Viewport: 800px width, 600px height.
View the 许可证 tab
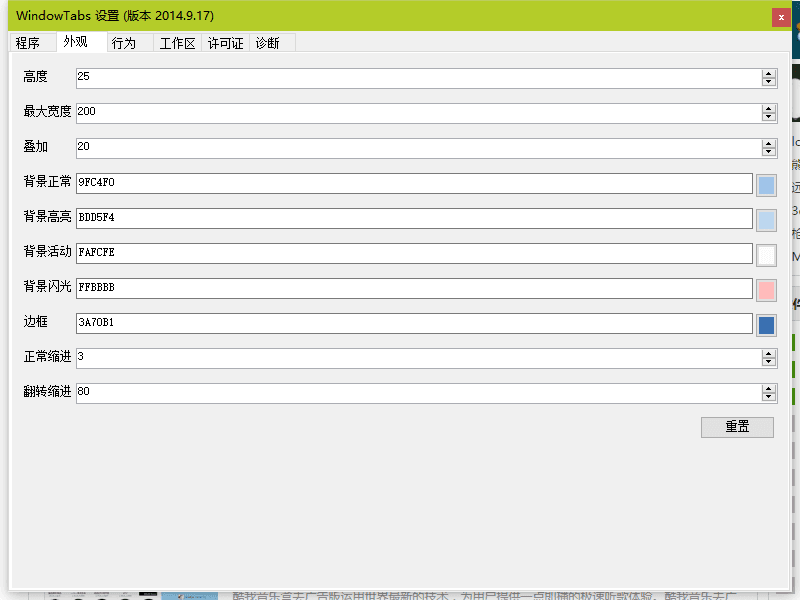pyautogui.click(x=225, y=42)
